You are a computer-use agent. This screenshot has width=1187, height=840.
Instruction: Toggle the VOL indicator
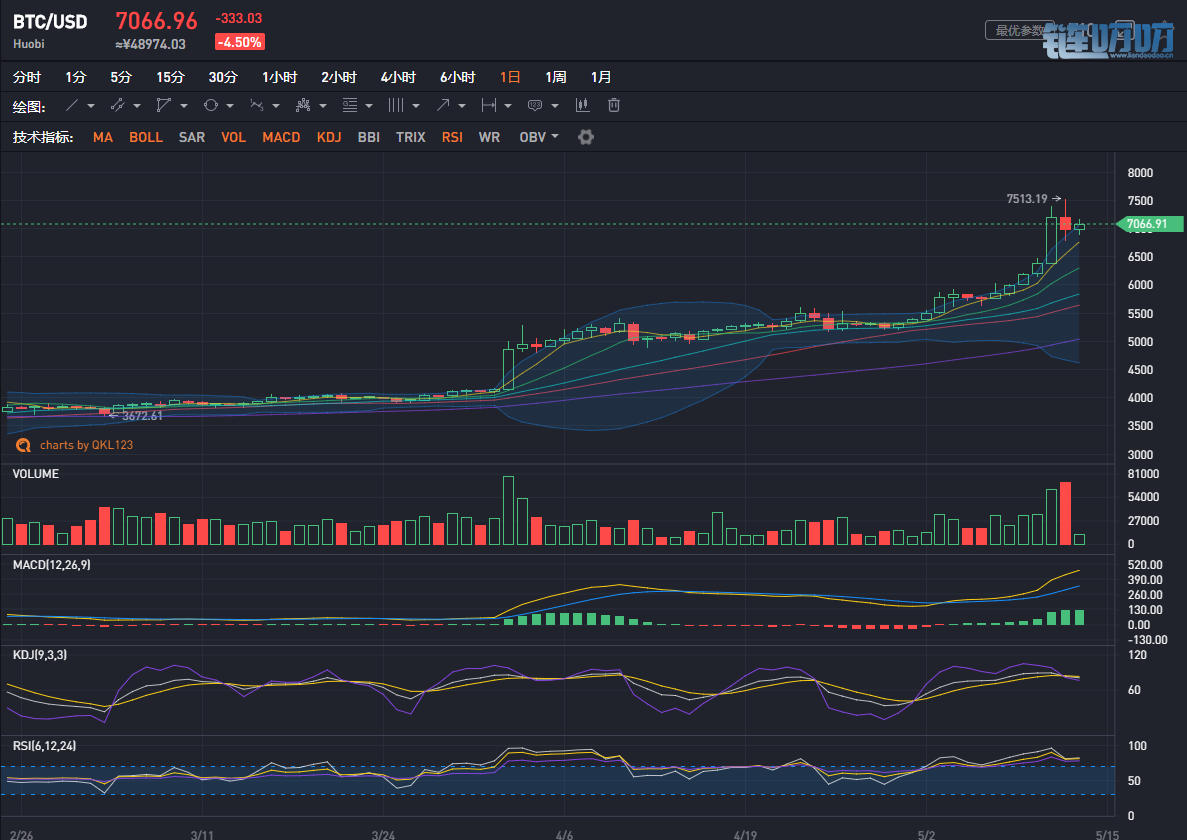pos(233,137)
